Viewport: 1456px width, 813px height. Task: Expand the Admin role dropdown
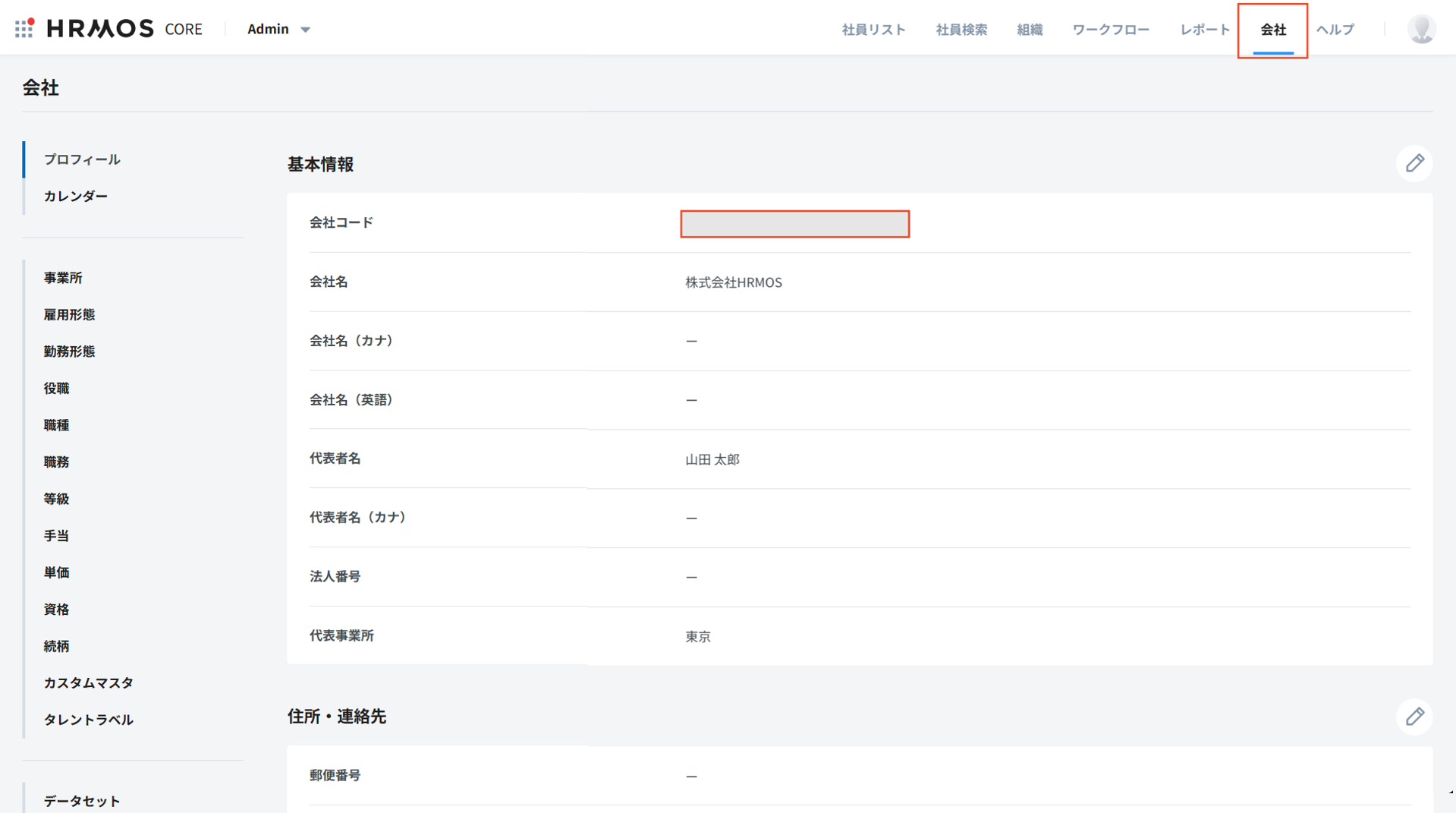pyautogui.click(x=278, y=29)
